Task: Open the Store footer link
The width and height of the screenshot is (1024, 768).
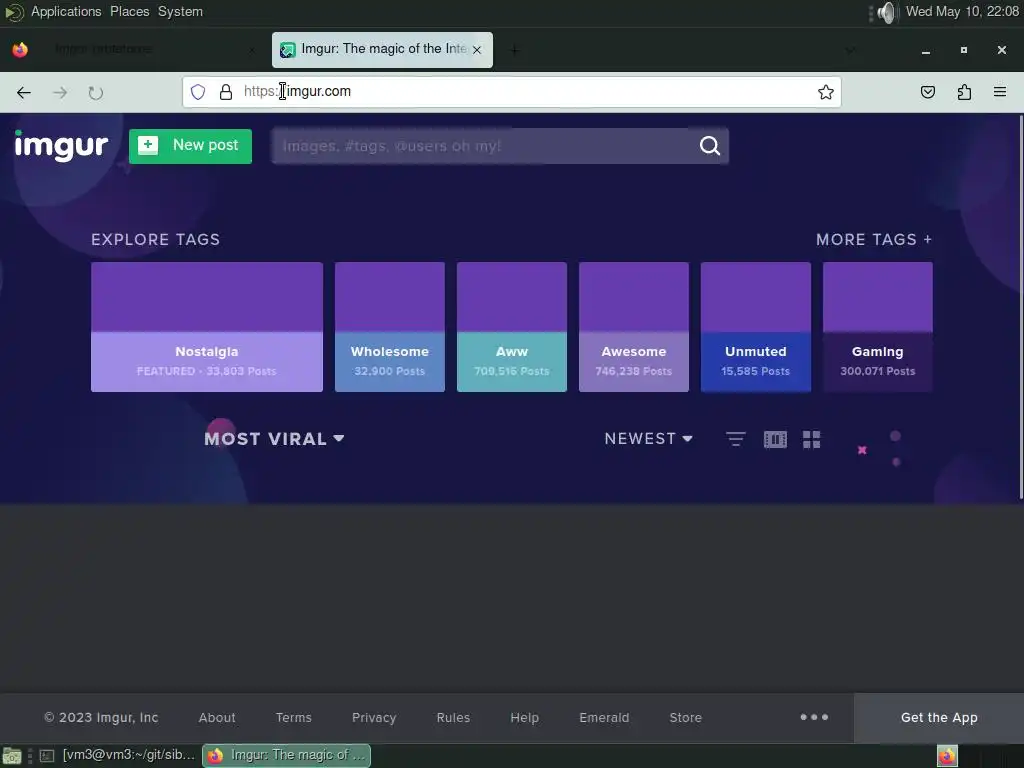Action: (686, 718)
